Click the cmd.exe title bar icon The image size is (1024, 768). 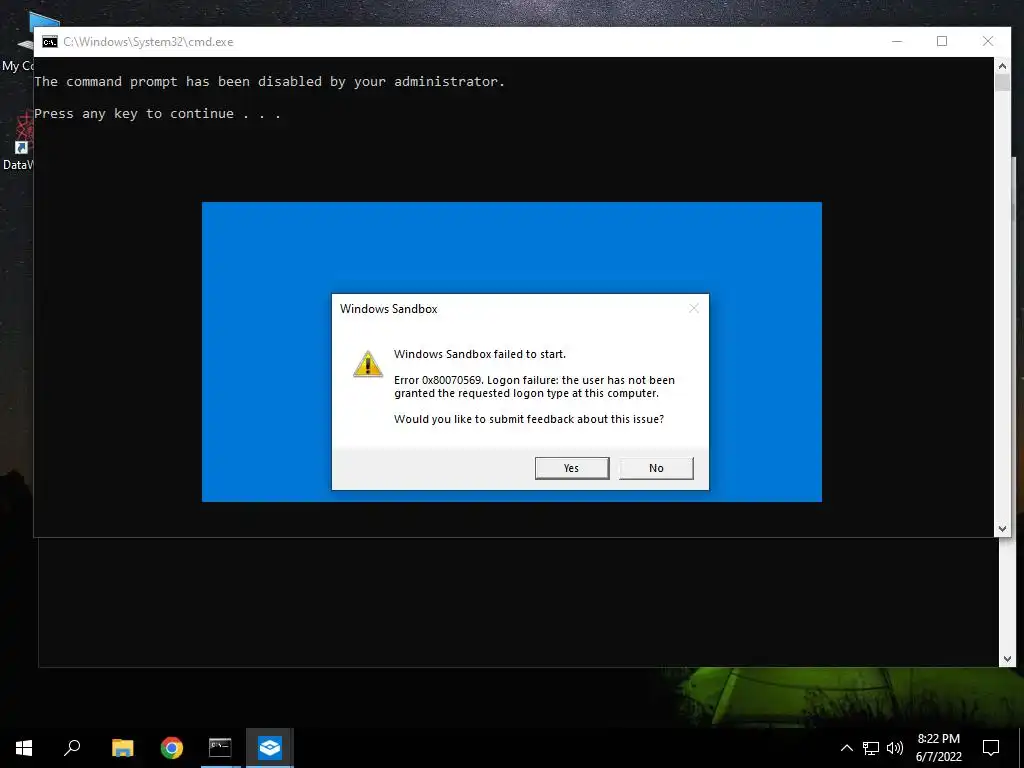tap(50, 42)
